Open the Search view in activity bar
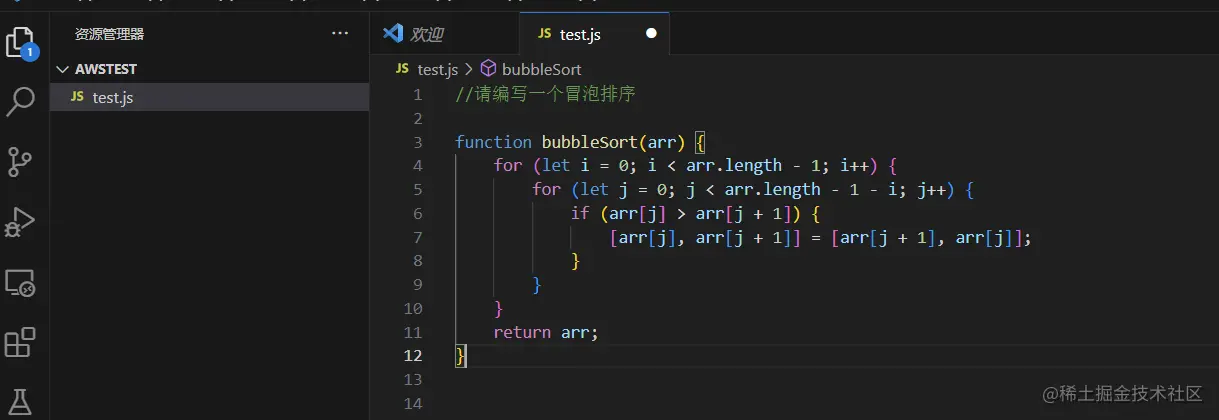This screenshot has width=1219, height=420. (21, 101)
